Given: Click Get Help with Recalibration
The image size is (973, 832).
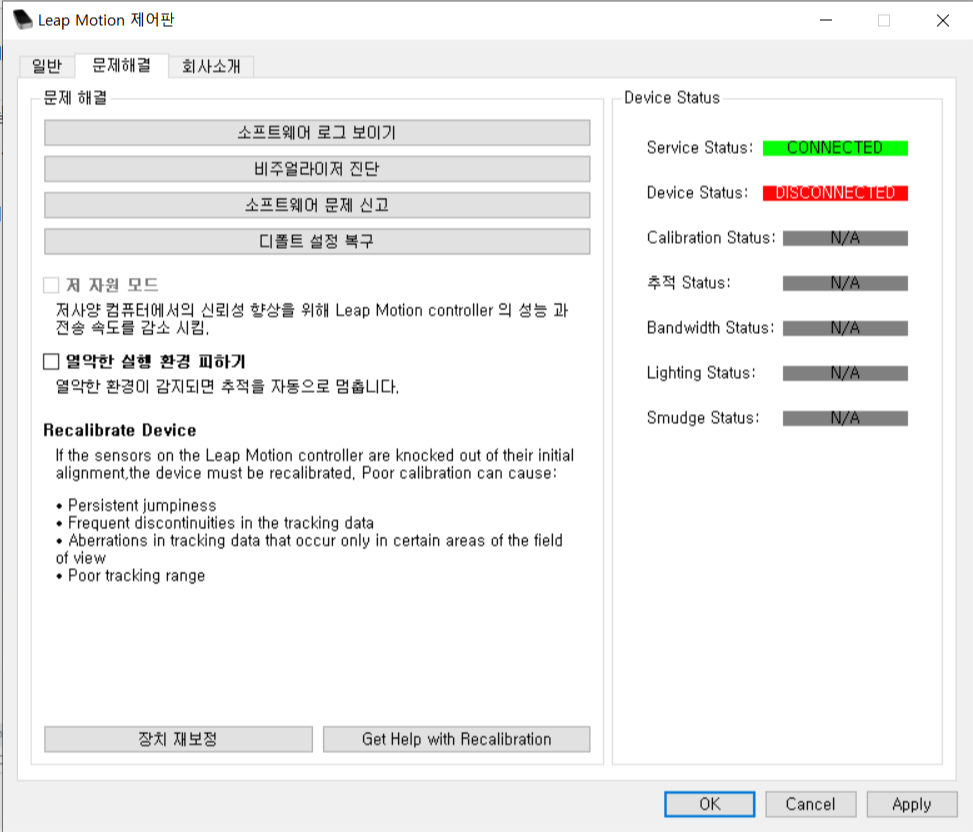Looking at the screenshot, I should click(457, 739).
